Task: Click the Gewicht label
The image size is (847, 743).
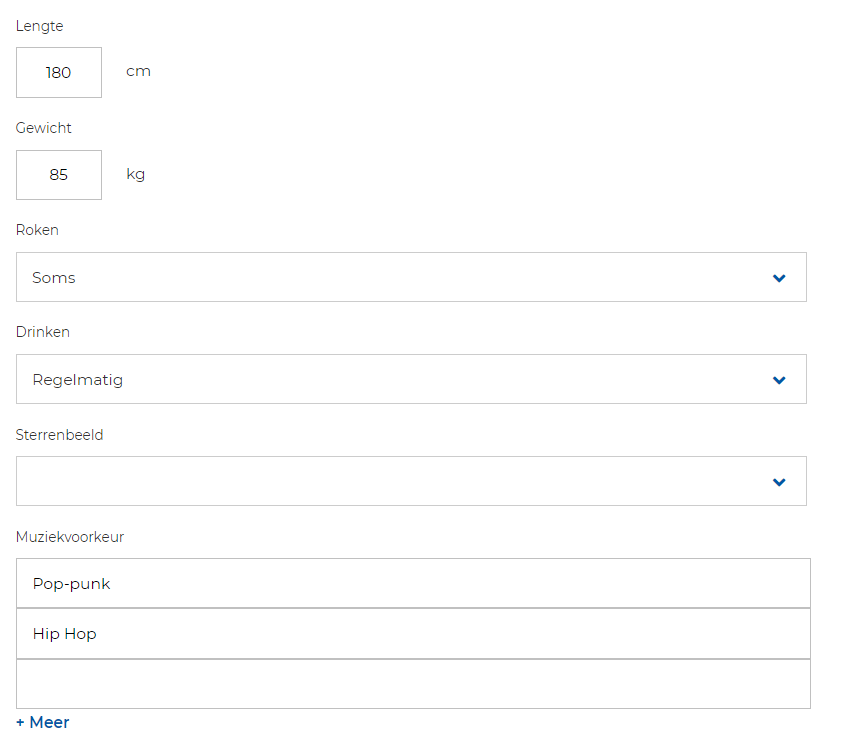Action: (x=43, y=128)
